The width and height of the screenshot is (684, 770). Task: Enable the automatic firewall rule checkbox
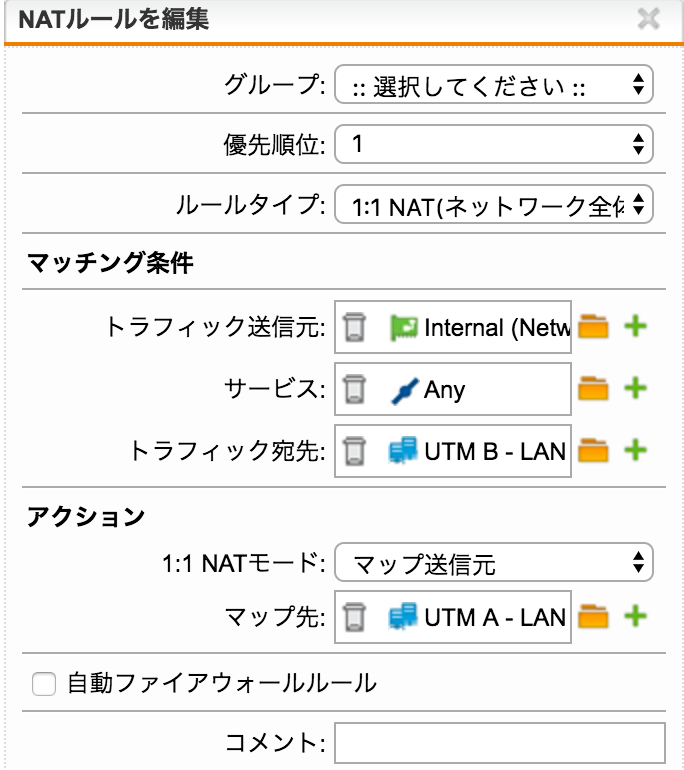44,684
